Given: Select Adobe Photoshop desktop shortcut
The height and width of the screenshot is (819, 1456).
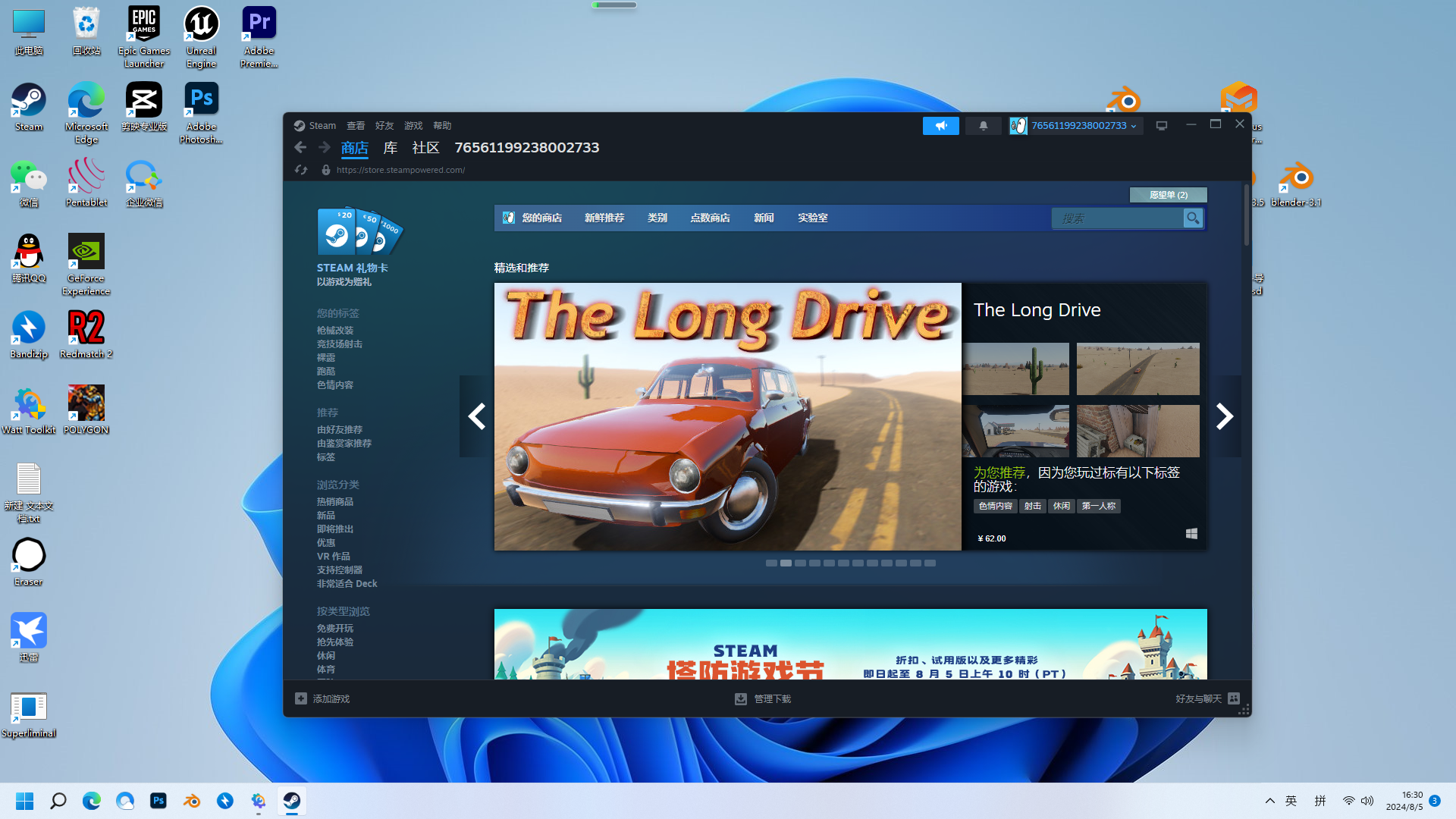Looking at the screenshot, I should tap(202, 113).
